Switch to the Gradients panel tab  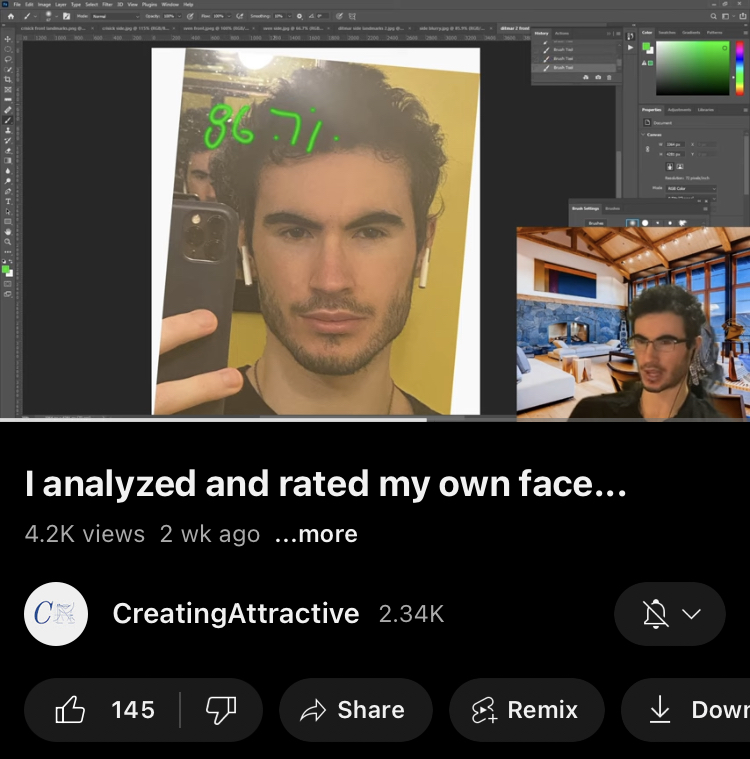(691, 33)
